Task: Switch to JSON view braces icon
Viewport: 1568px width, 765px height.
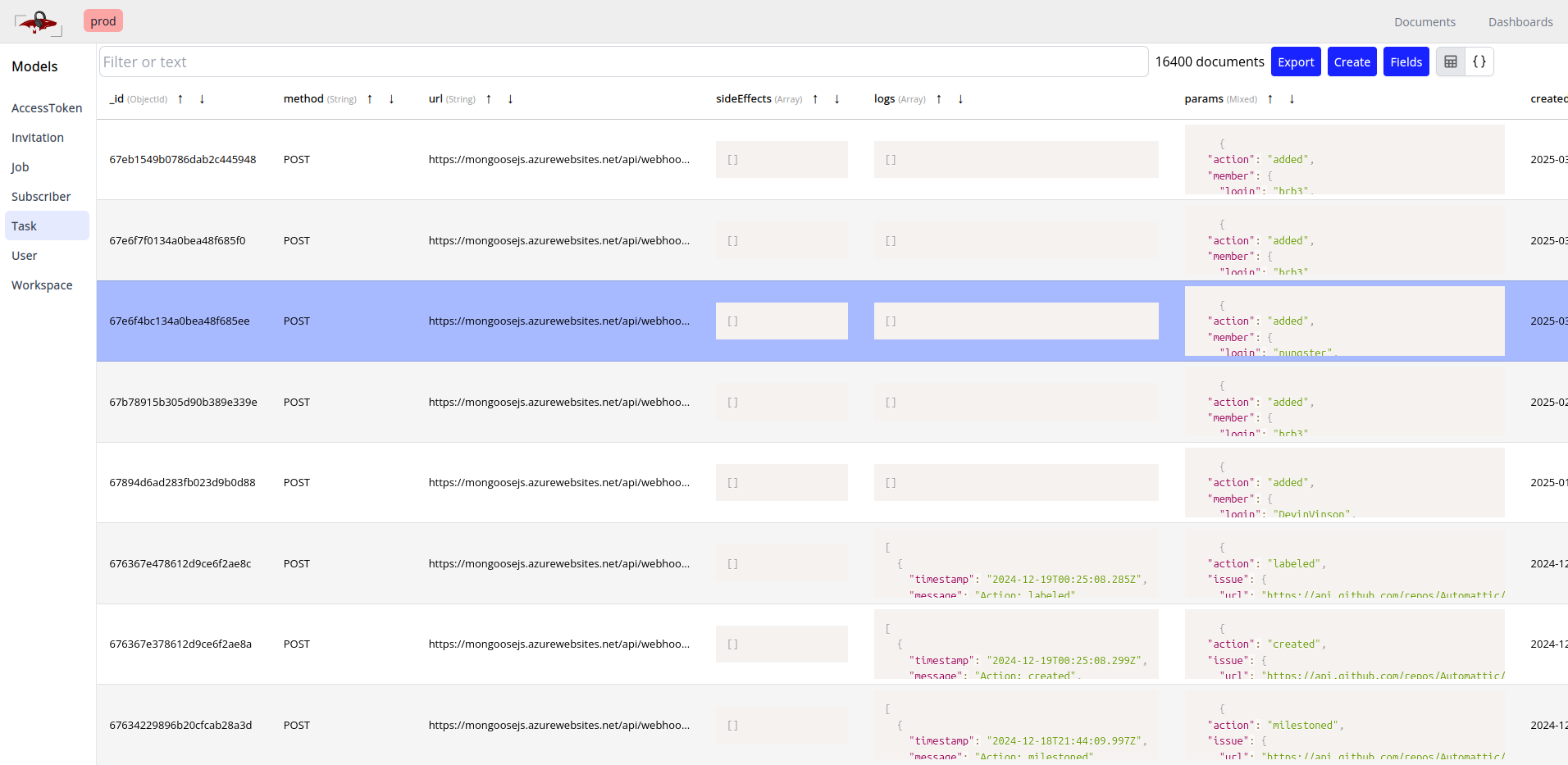Action: [x=1479, y=61]
